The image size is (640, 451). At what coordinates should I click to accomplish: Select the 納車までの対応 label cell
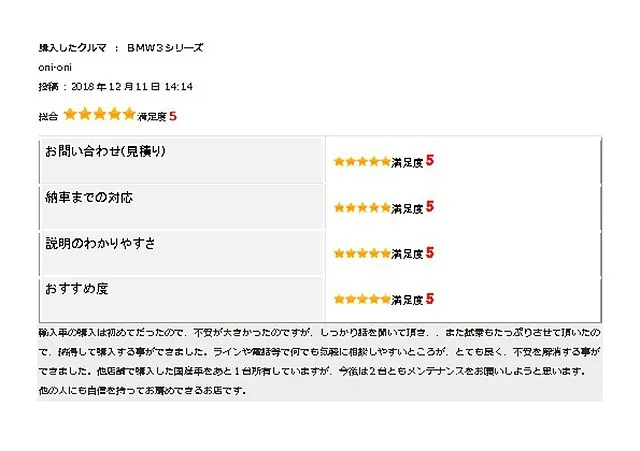182,207
